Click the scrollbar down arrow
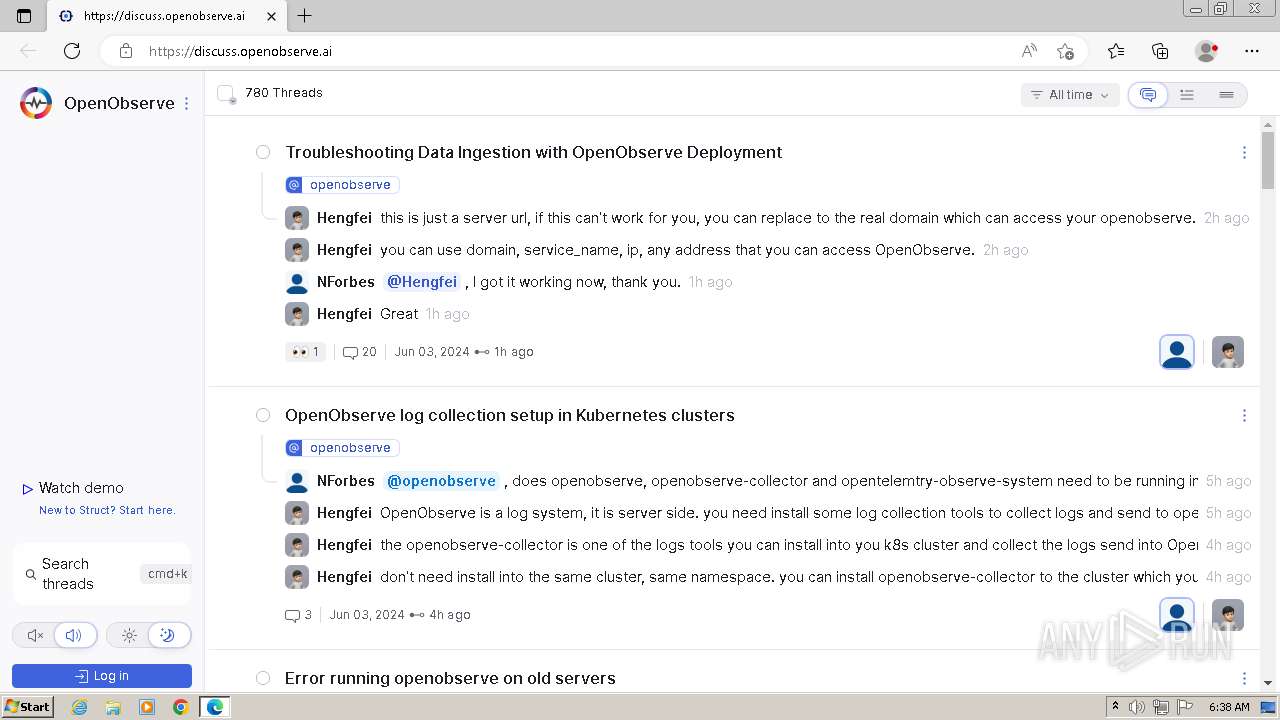The image size is (1280, 720). pos(1268,682)
